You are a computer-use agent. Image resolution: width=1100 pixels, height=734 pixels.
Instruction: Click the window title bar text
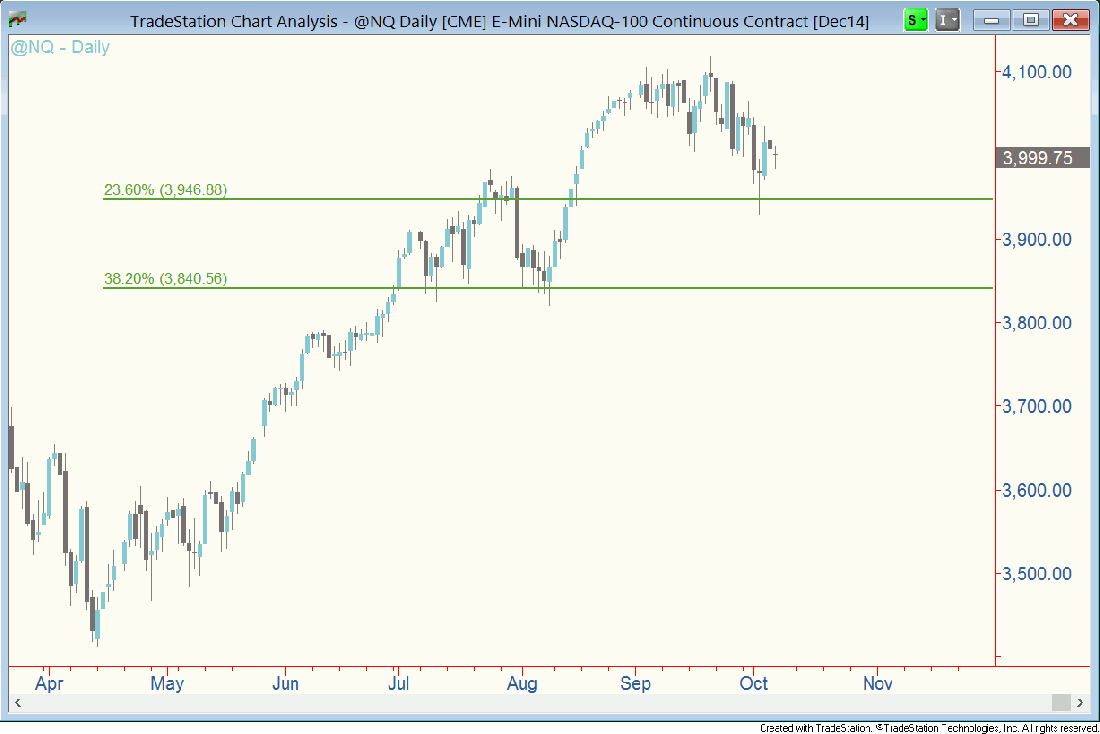(500, 20)
